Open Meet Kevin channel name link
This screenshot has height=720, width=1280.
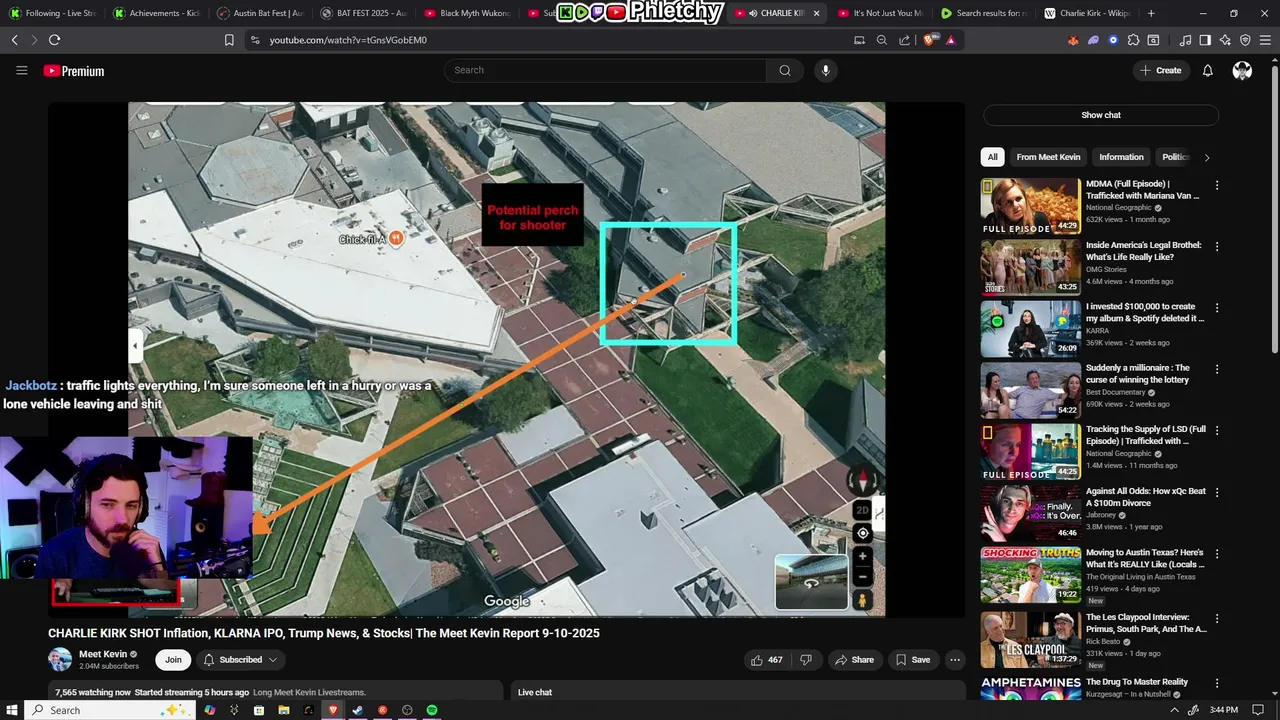click(102, 654)
